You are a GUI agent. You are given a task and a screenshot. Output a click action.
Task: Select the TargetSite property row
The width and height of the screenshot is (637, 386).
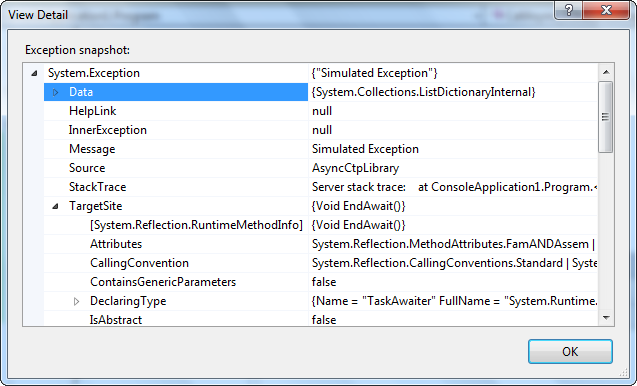coord(321,206)
